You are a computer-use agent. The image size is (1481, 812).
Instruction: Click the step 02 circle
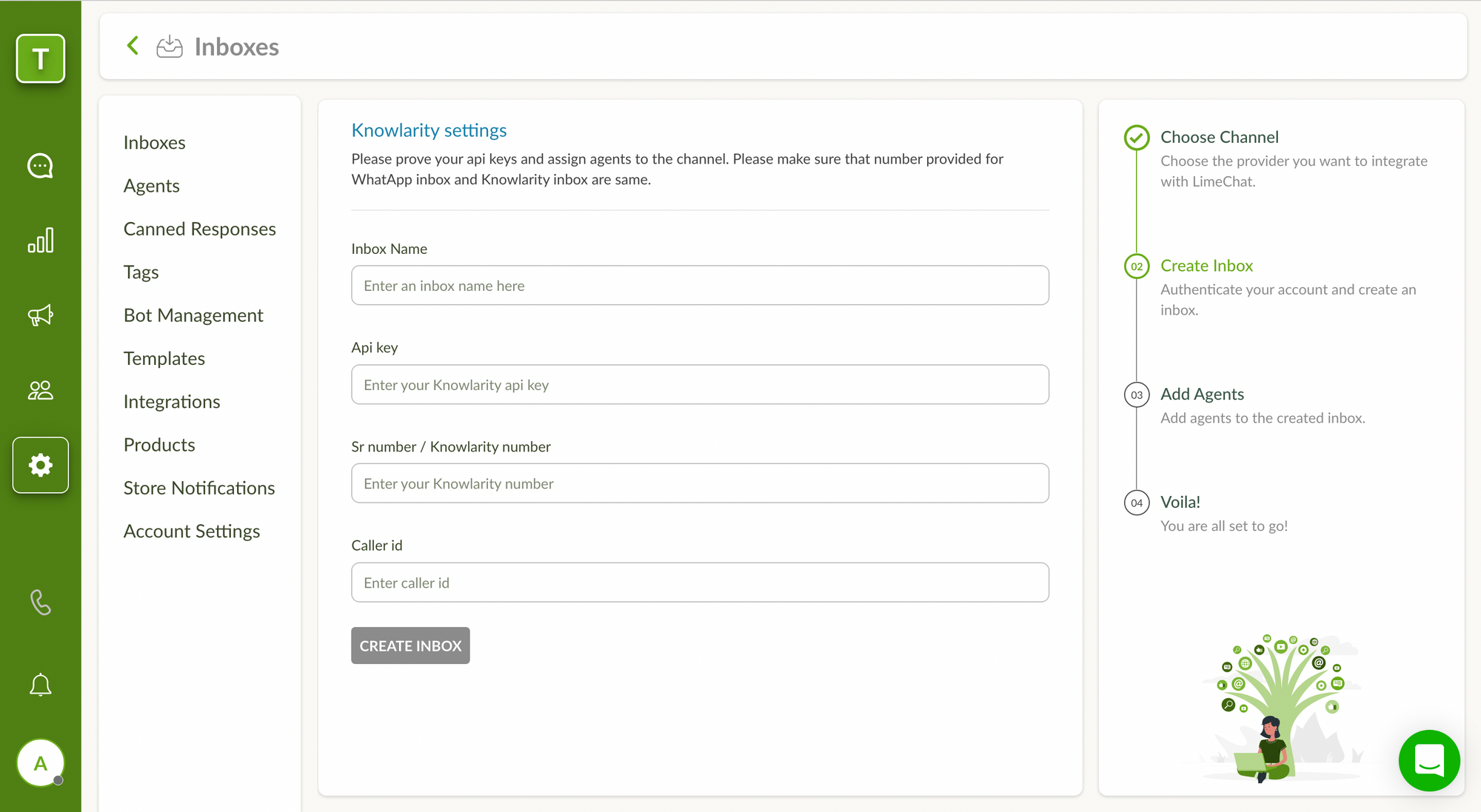(x=1137, y=266)
